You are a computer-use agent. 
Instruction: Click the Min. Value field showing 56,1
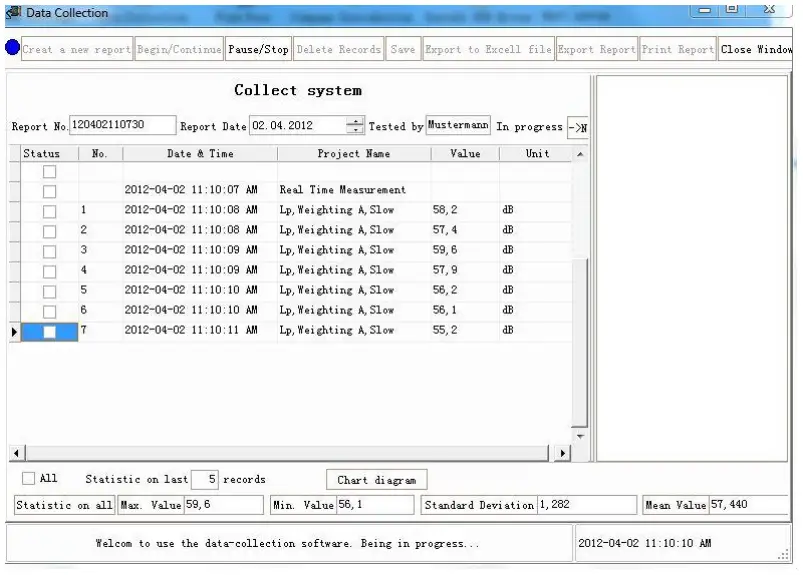click(375, 505)
